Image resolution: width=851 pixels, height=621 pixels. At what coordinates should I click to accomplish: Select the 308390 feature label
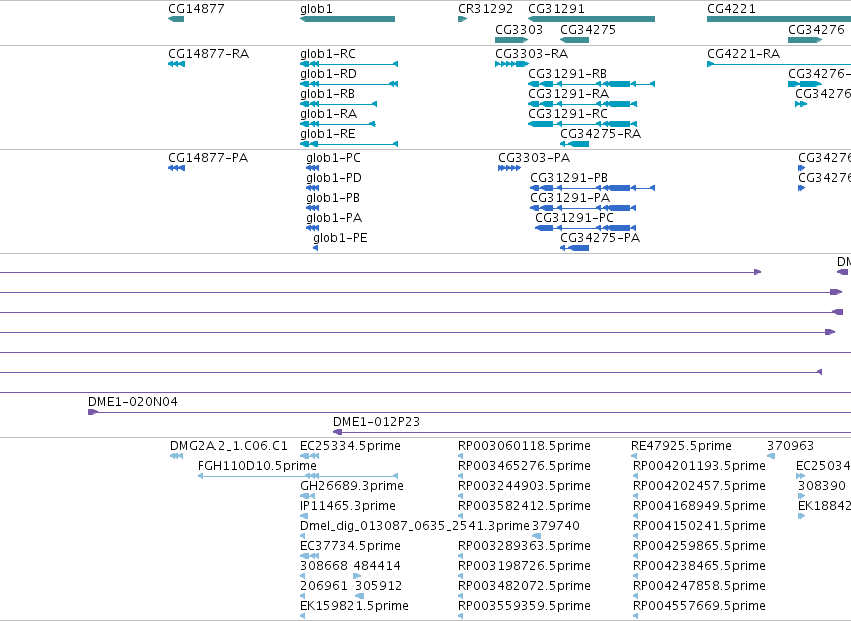(822, 486)
